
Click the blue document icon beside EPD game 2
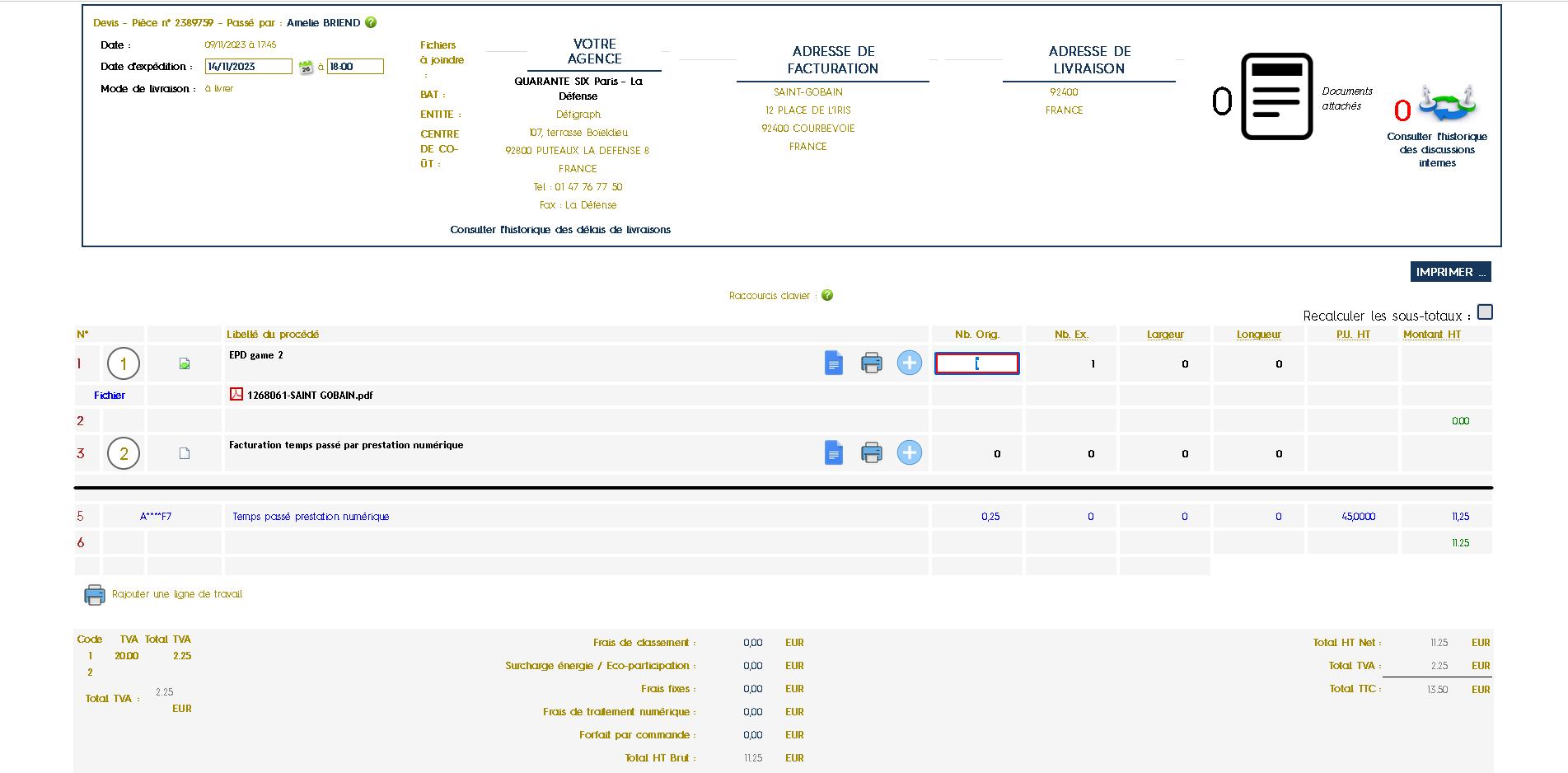pyautogui.click(x=833, y=363)
